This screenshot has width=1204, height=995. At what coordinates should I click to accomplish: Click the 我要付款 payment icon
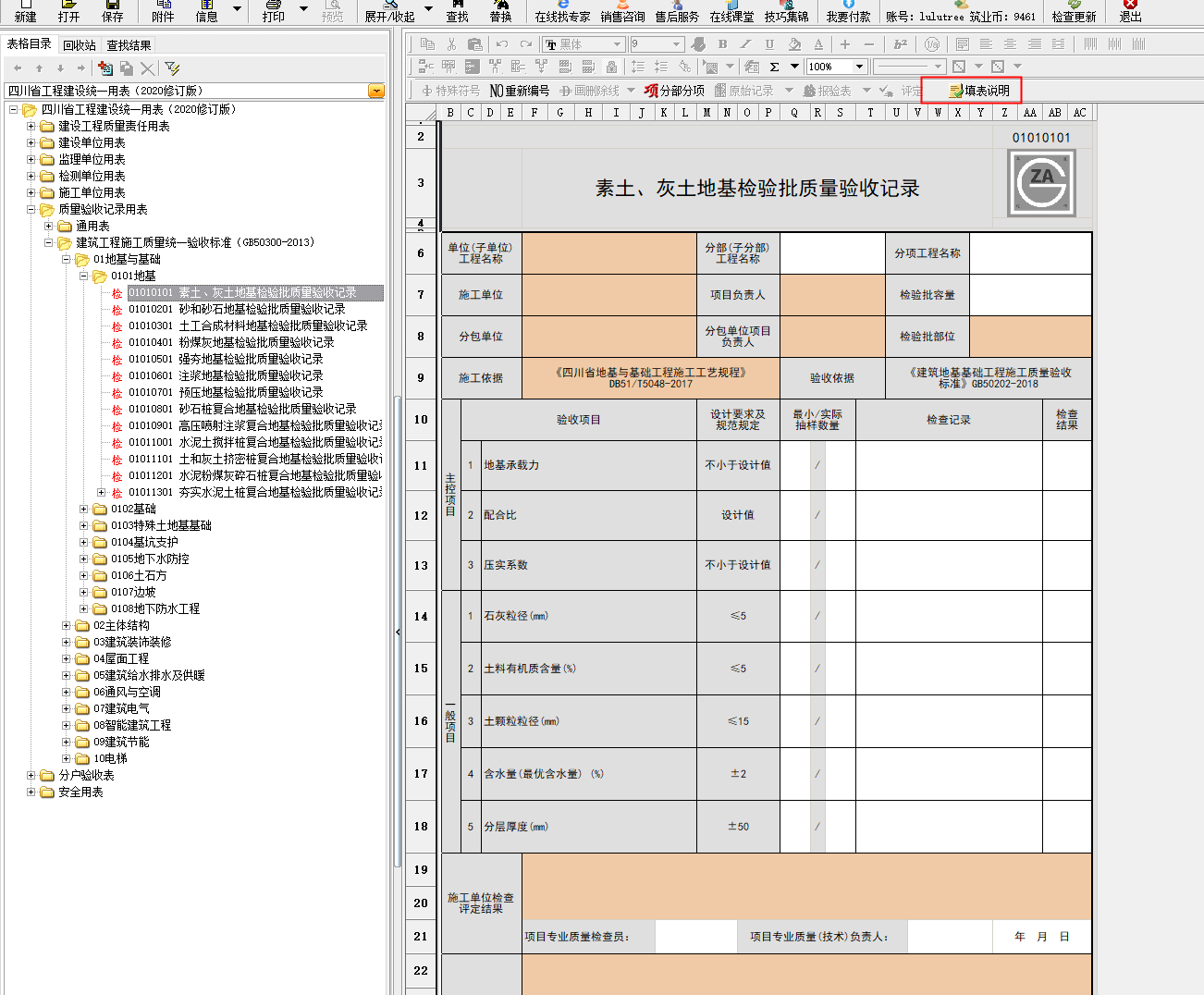(848, 10)
